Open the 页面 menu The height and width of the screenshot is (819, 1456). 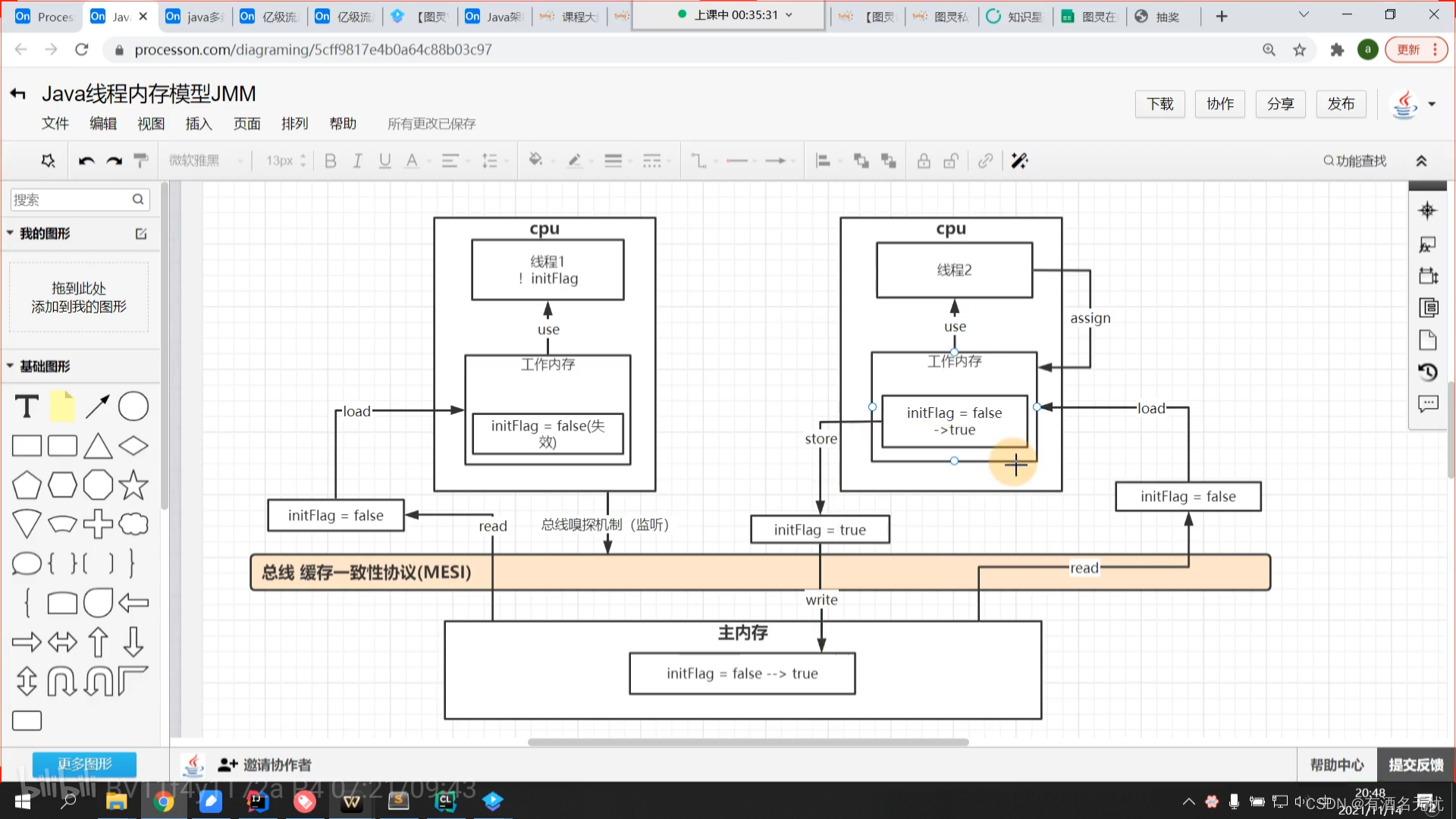coord(246,124)
